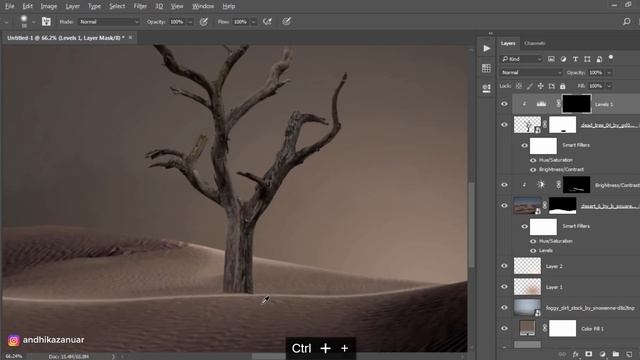Enable pressure for size icon
This screenshot has width=640, height=360.
(x=287, y=22)
